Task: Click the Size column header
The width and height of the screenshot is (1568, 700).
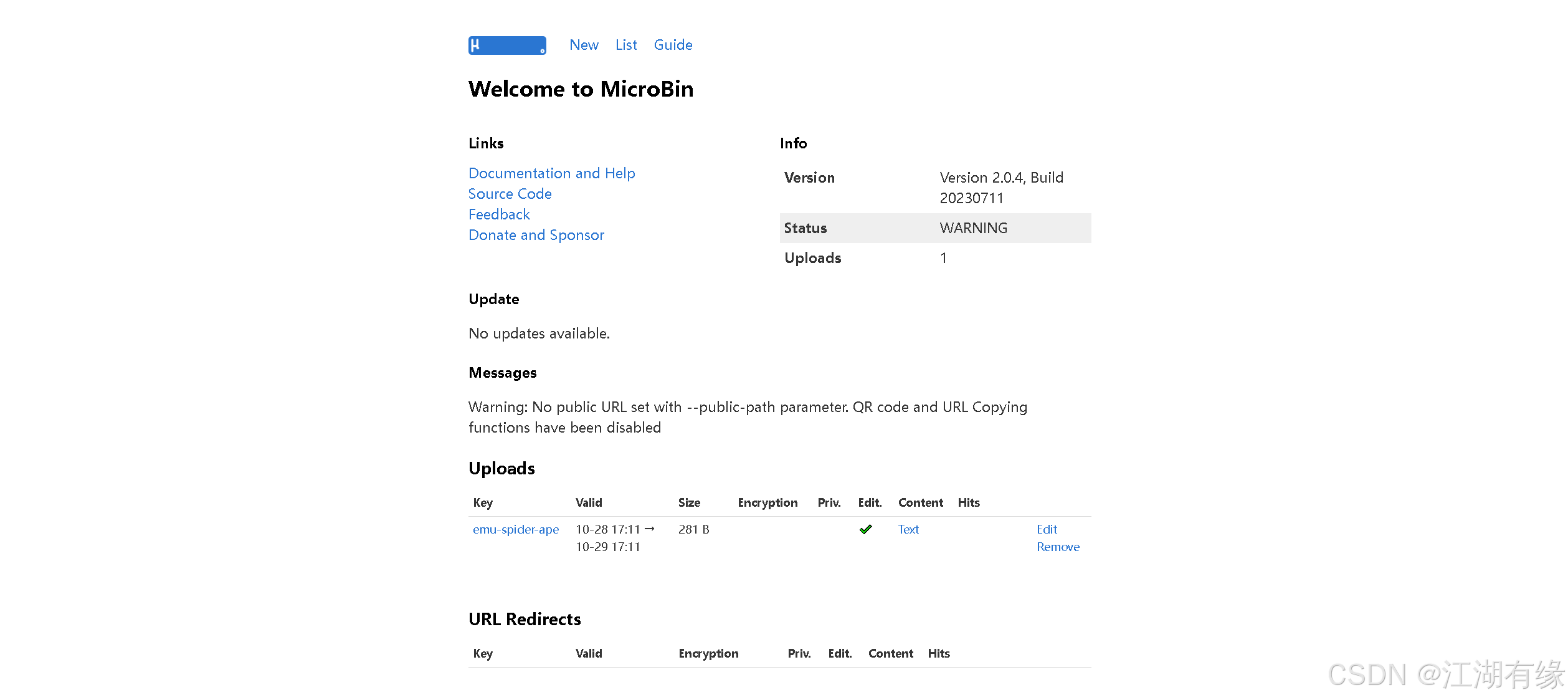Action: click(688, 502)
